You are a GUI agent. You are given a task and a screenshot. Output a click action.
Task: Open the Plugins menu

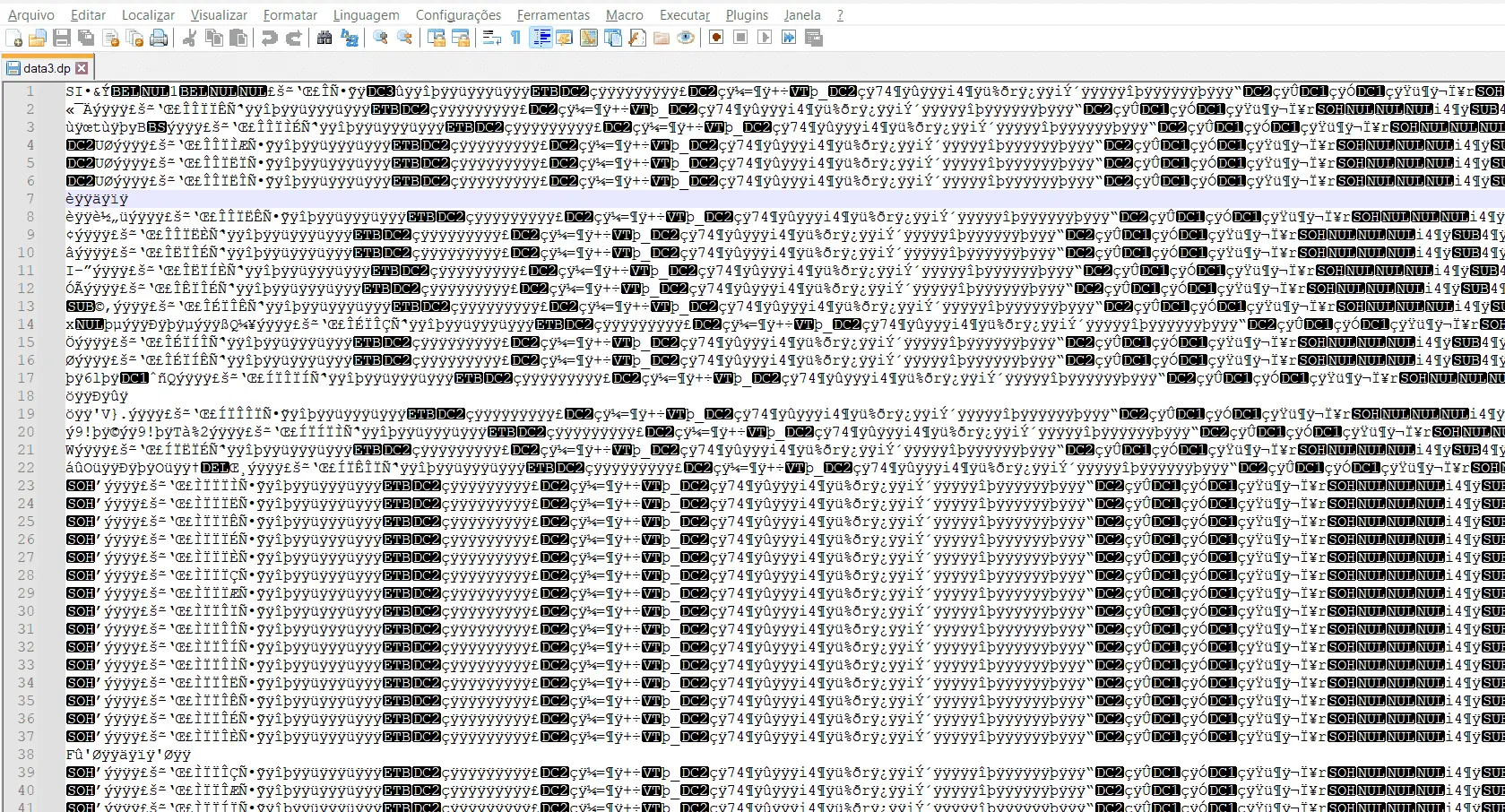tap(747, 15)
